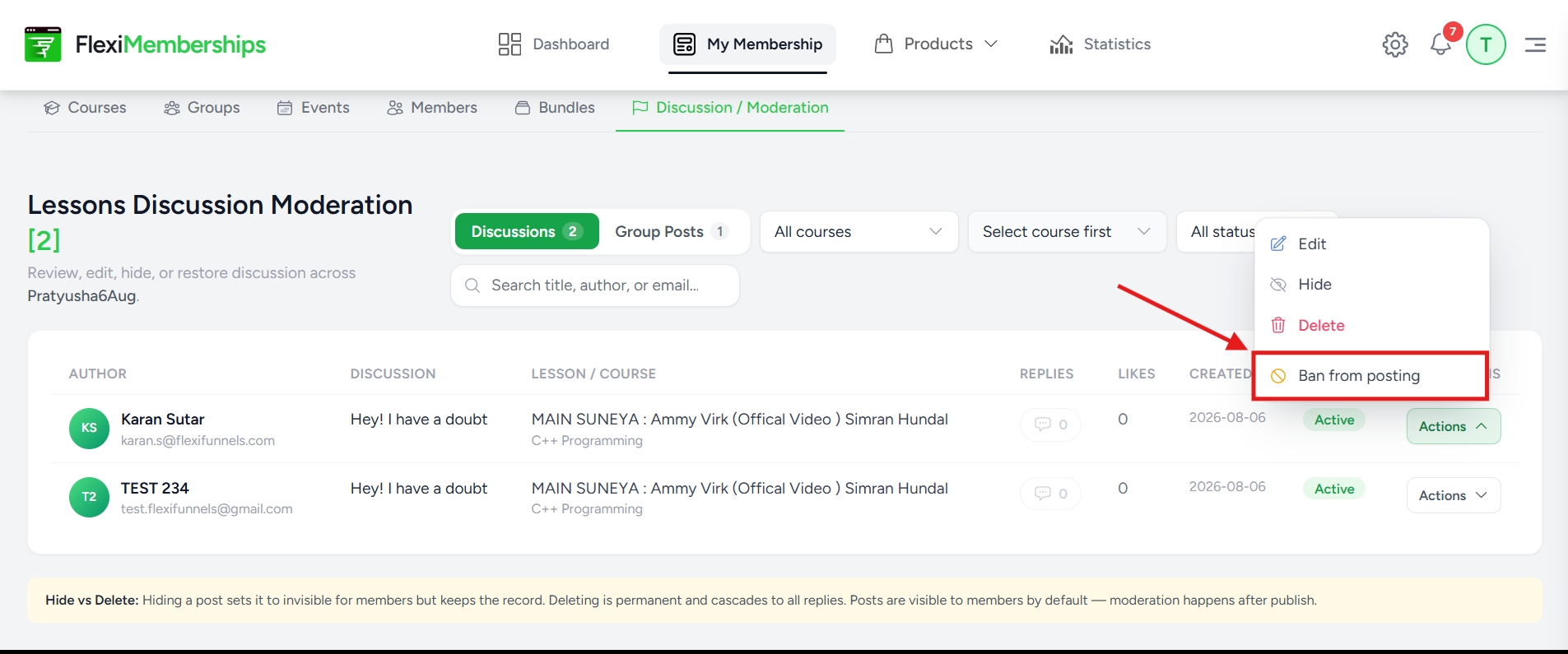The width and height of the screenshot is (1568, 654).
Task: Click Karan Sutar's KS avatar
Action: coord(89,429)
